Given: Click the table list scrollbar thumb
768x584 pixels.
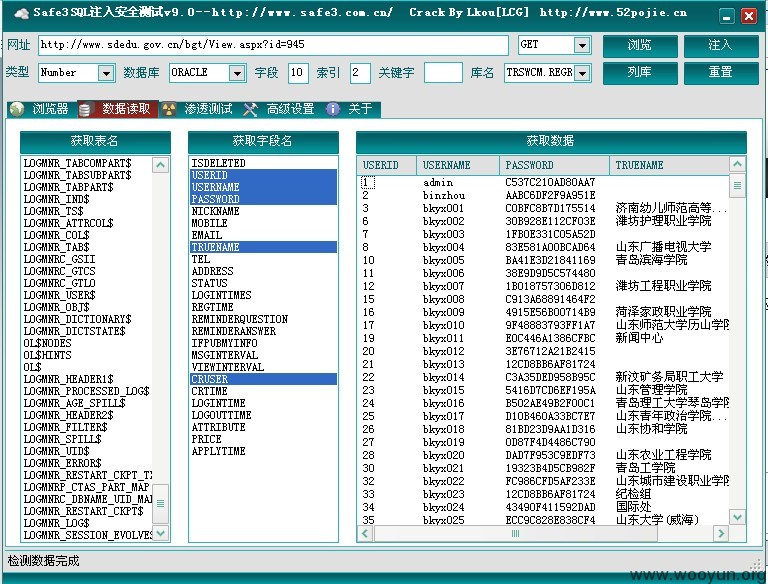Looking at the screenshot, I should (x=161, y=504).
